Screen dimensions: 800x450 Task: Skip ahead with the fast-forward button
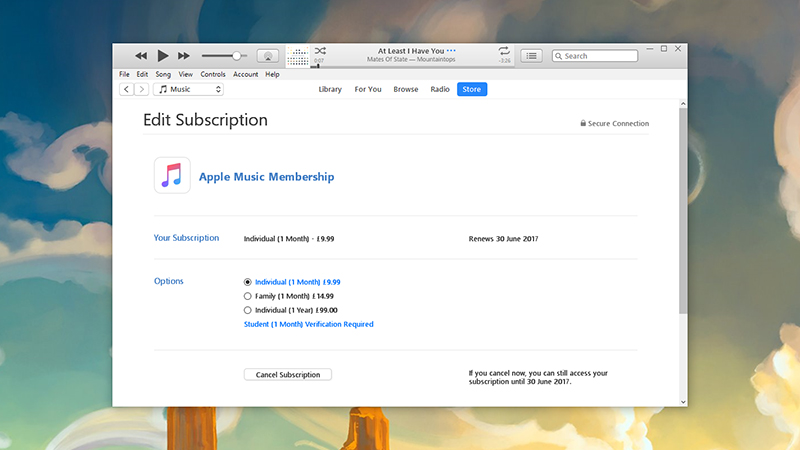(x=184, y=56)
